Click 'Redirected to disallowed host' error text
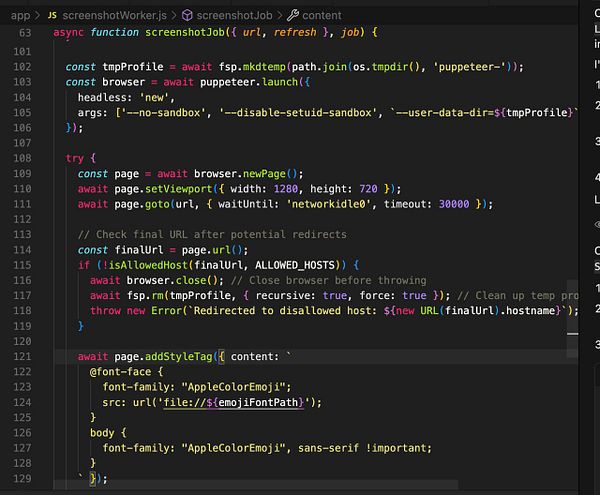 282,310
